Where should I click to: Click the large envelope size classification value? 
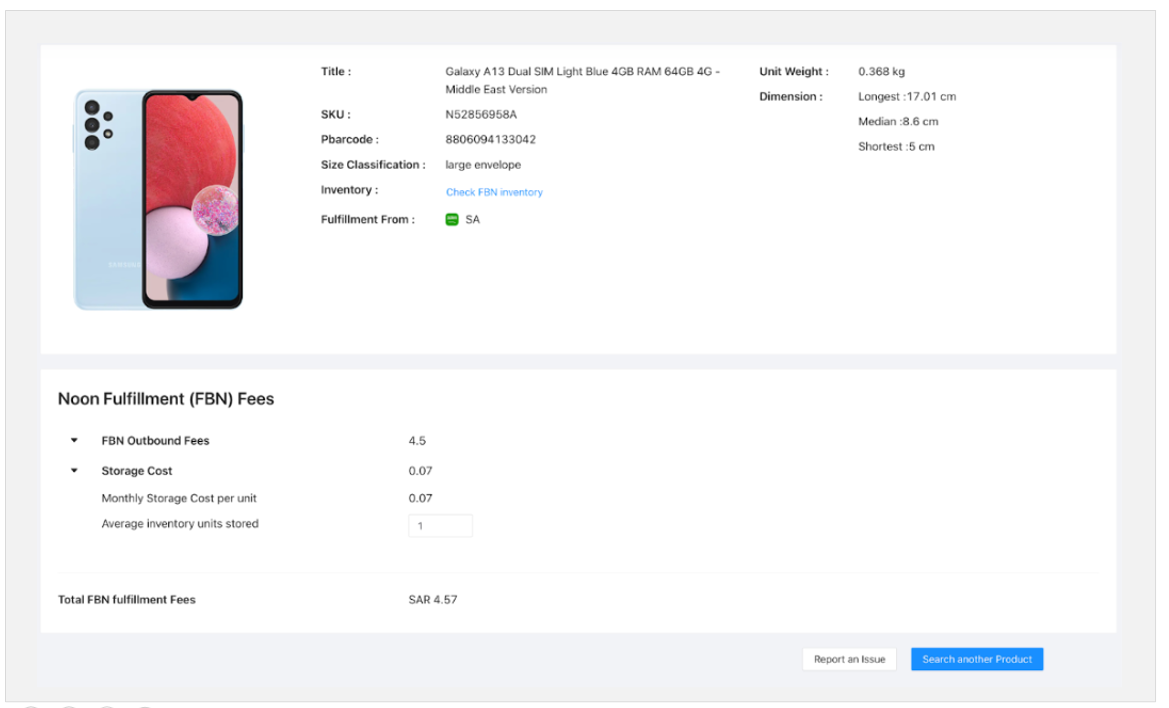point(483,165)
